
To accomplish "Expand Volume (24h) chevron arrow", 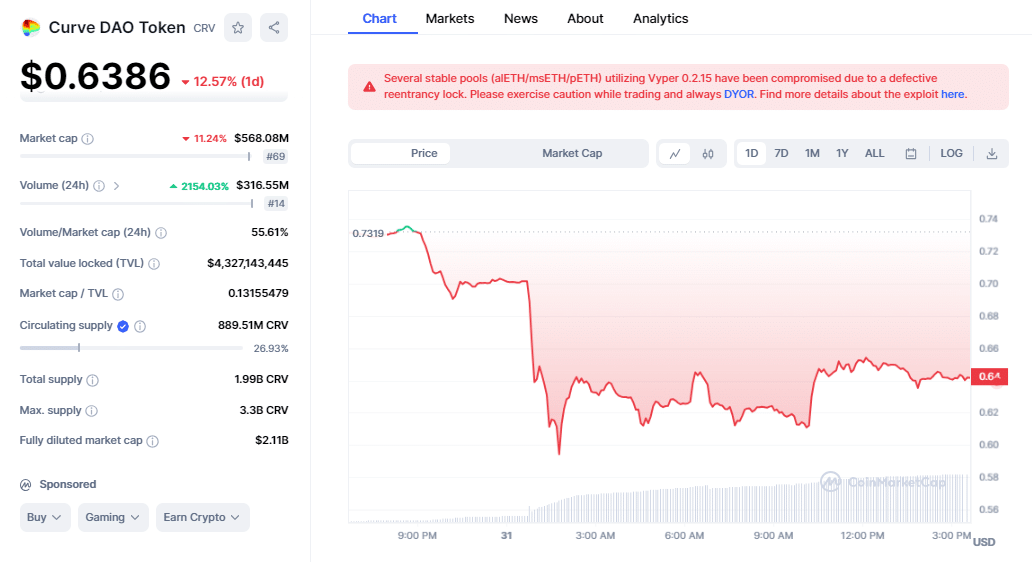I will coord(116,186).
